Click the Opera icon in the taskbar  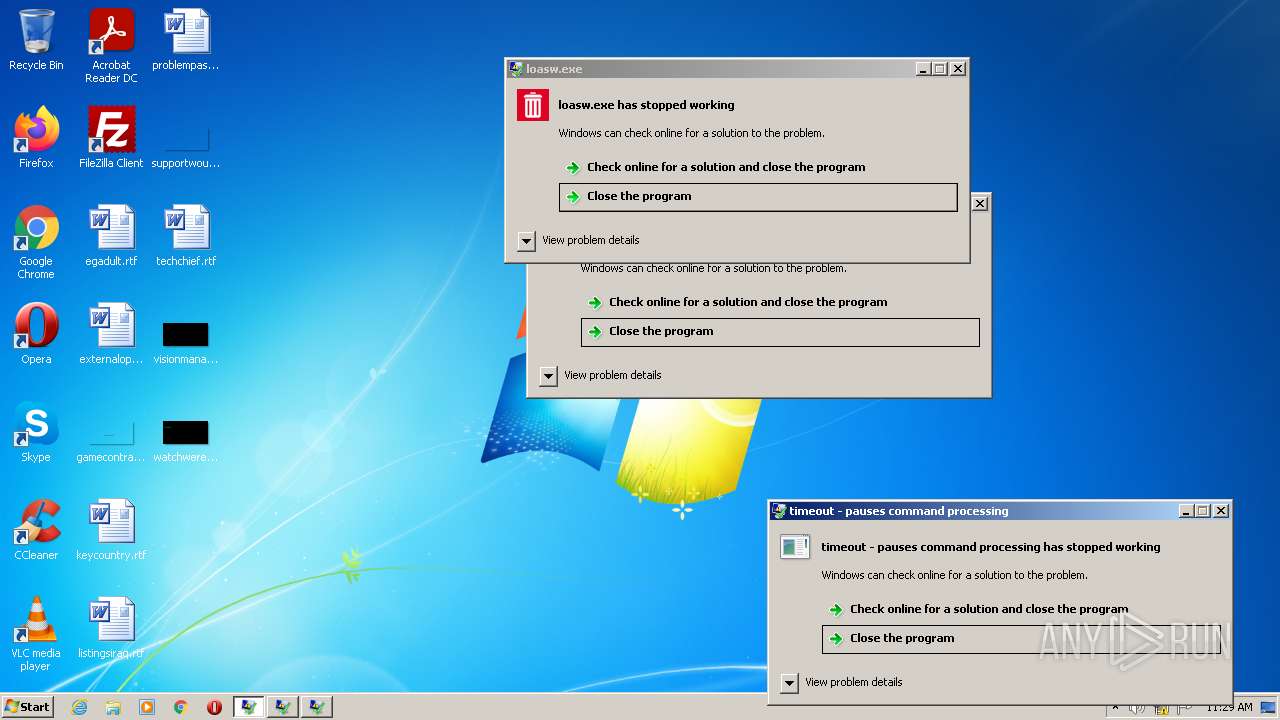point(214,707)
